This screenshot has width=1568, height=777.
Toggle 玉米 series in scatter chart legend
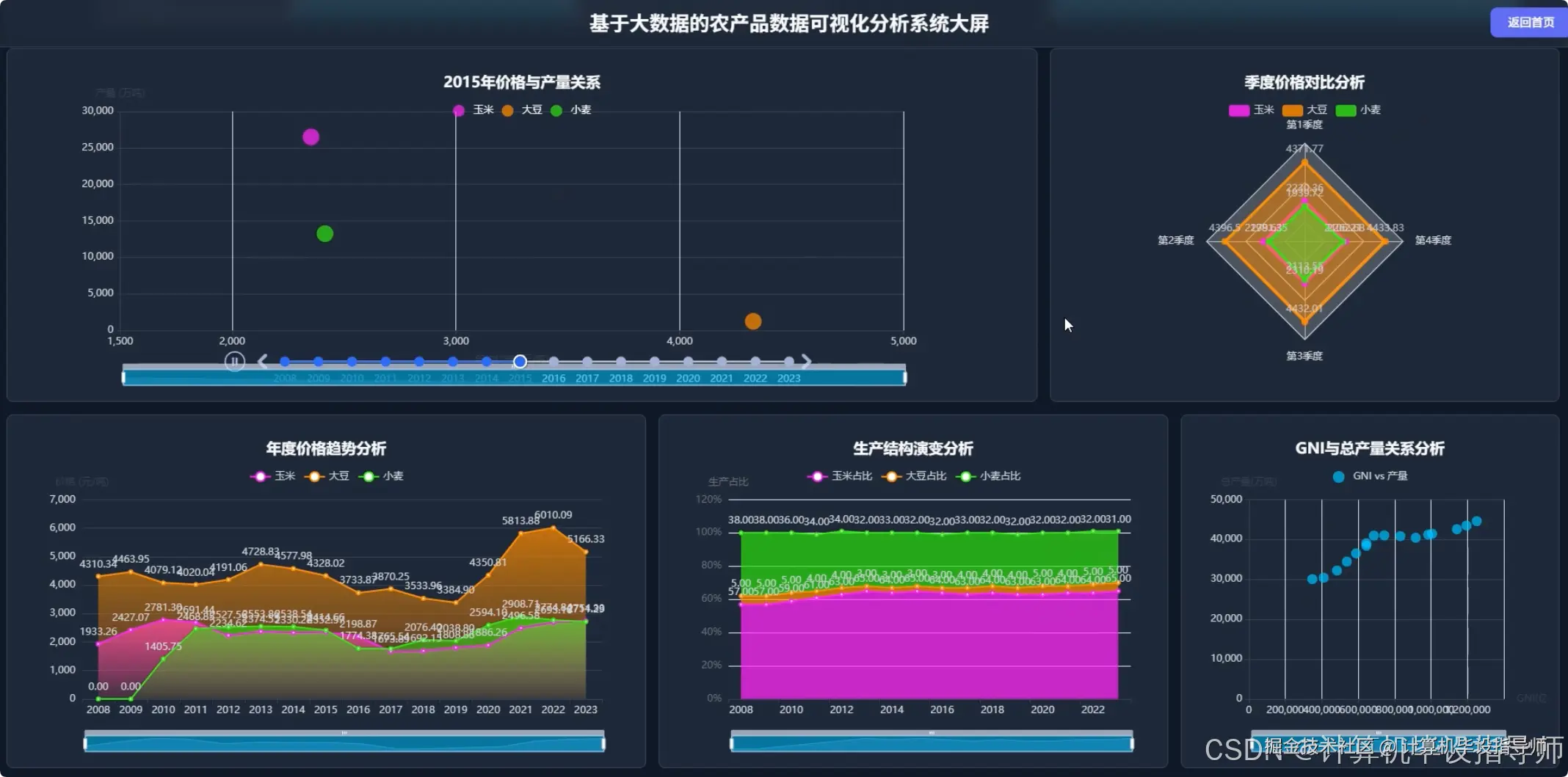click(473, 110)
